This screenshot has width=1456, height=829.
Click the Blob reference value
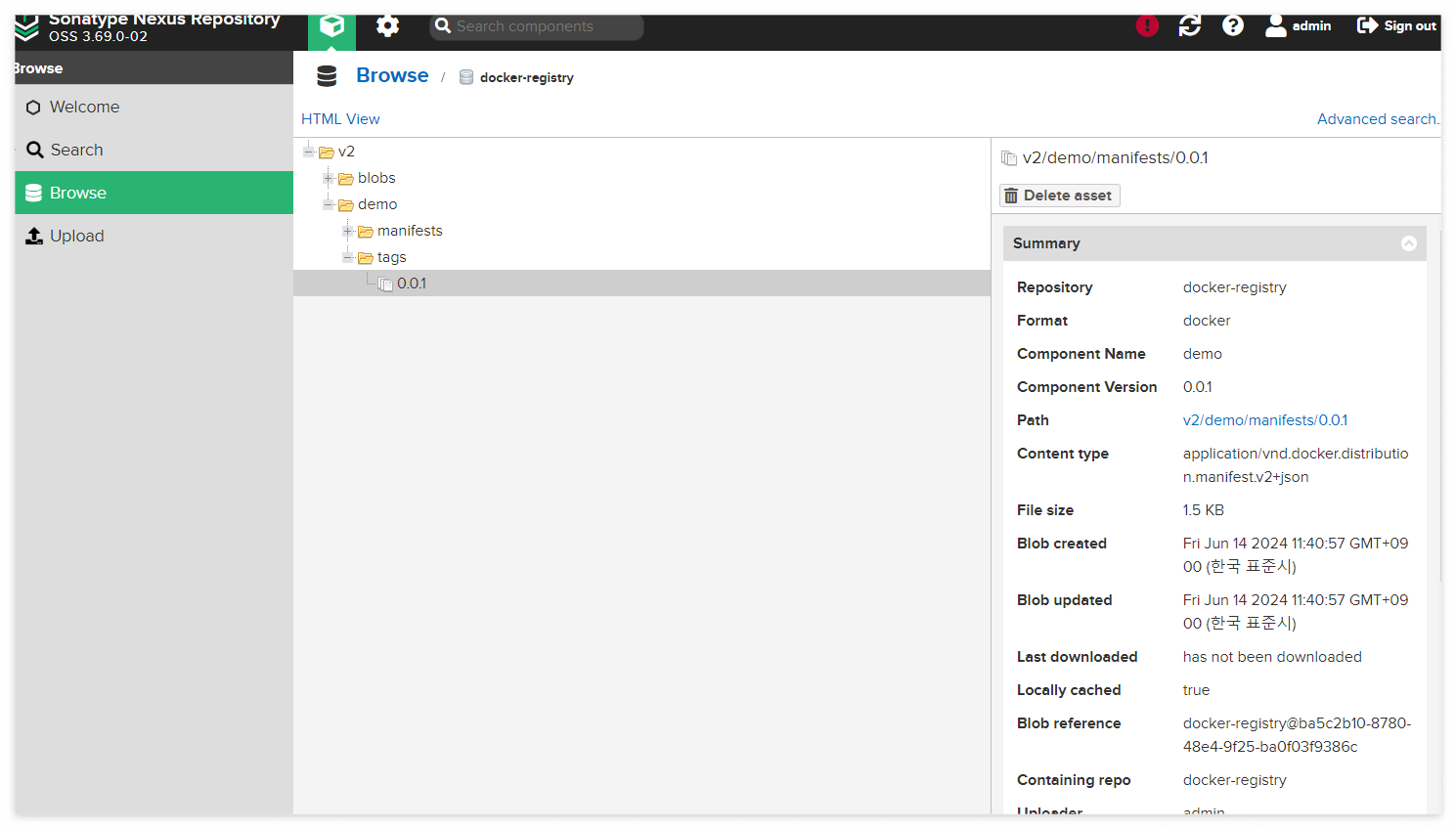point(1298,735)
